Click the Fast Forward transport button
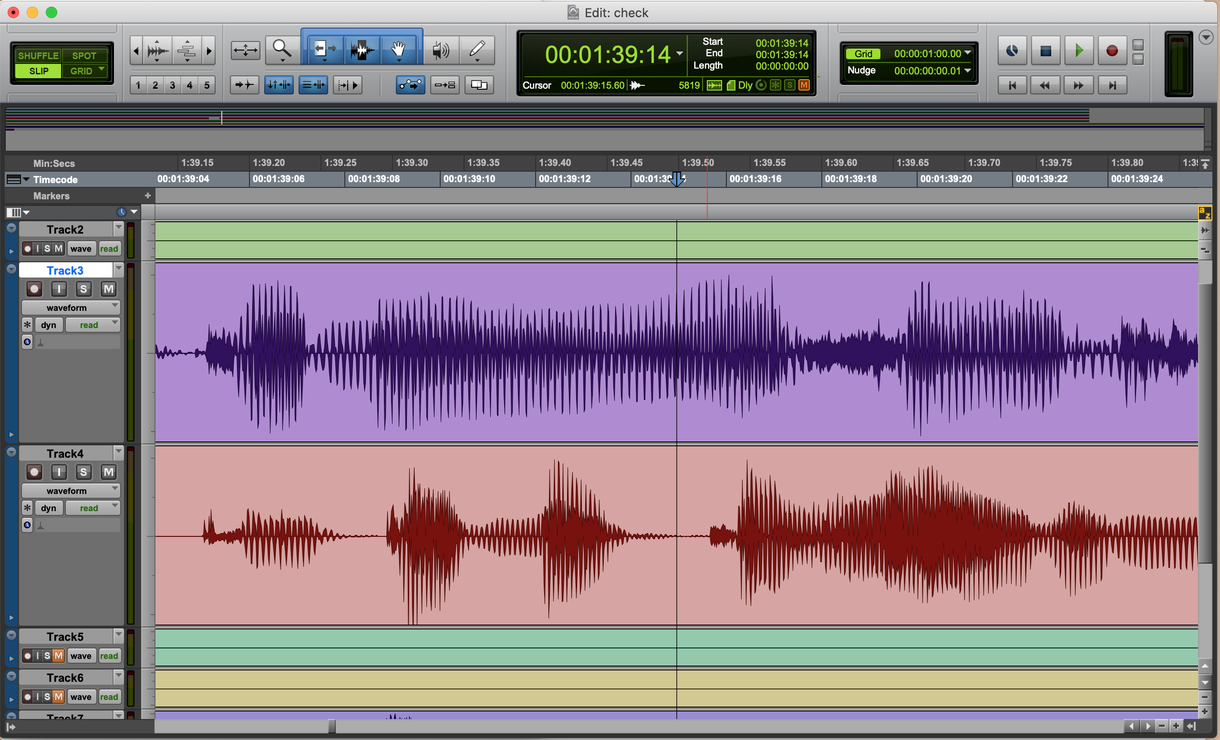Image resolution: width=1220 pixels, height=740 pixels. point(1078,86)
